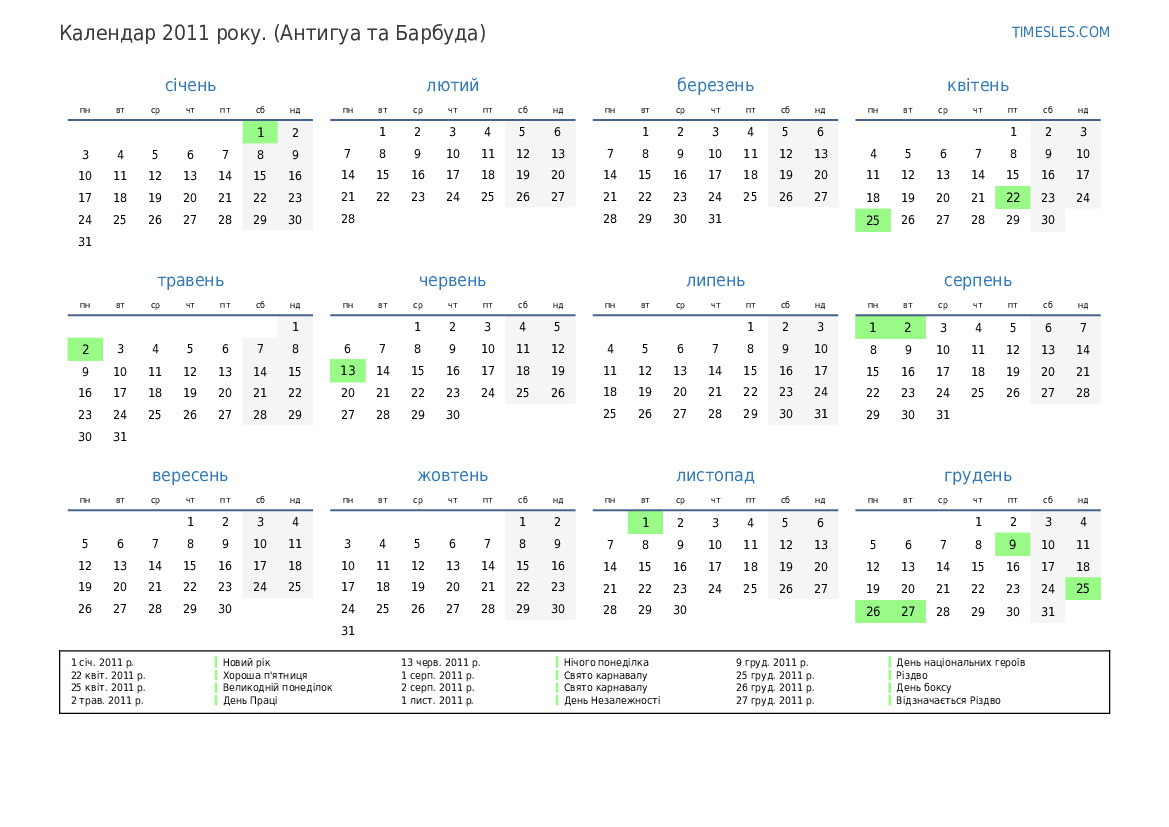Screen dimensions: 1169x827
Task: Click highlighted April 22 Good Friday
Action: pyautogui.click(x=1012, y=198)
